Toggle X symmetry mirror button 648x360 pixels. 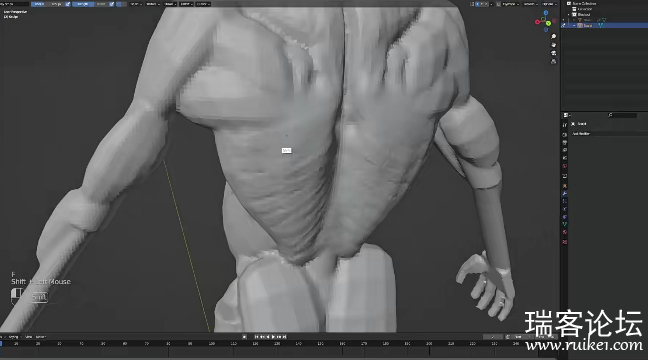[x=477, y=4]
